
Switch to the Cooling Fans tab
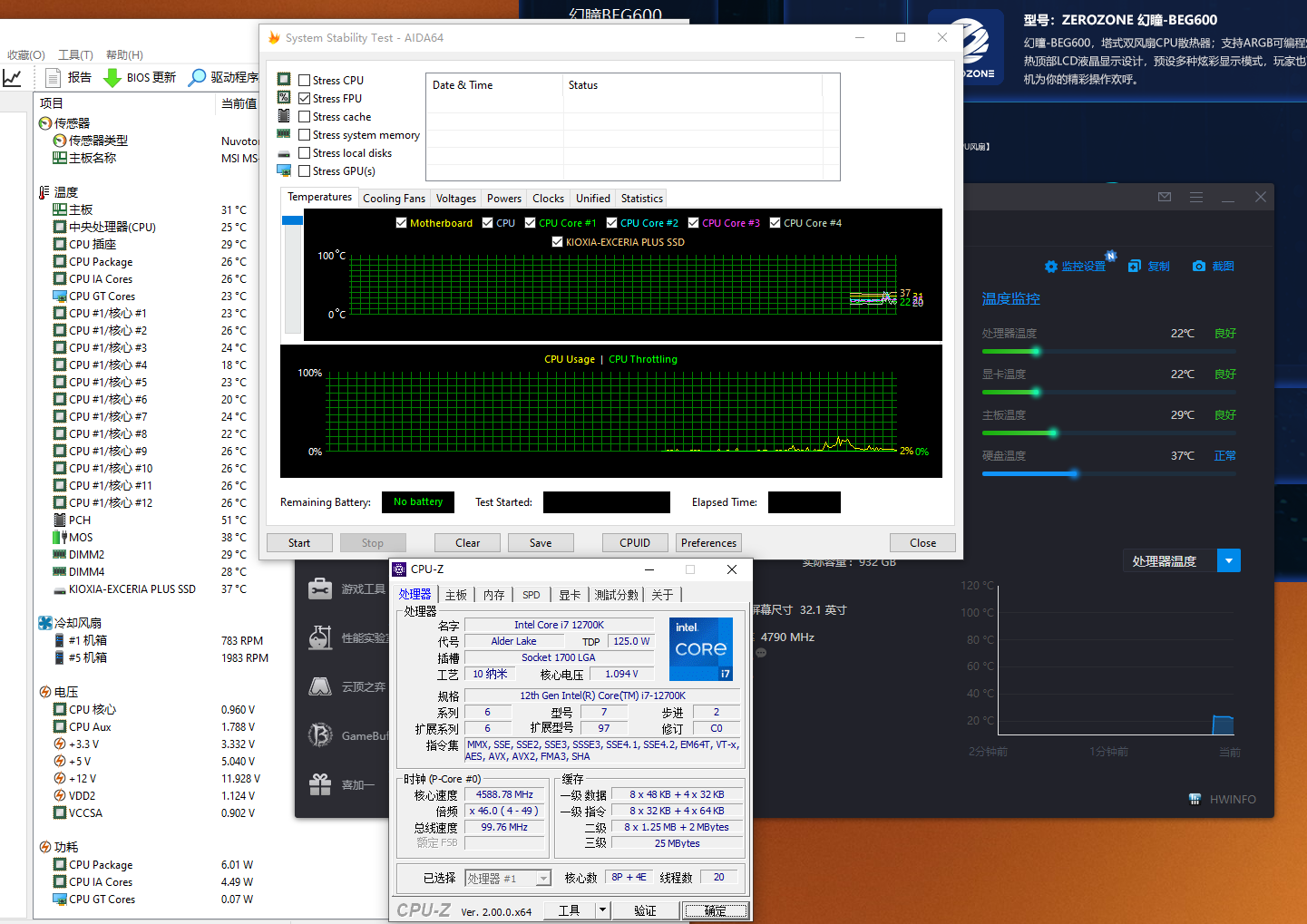(x=394, y=199)
